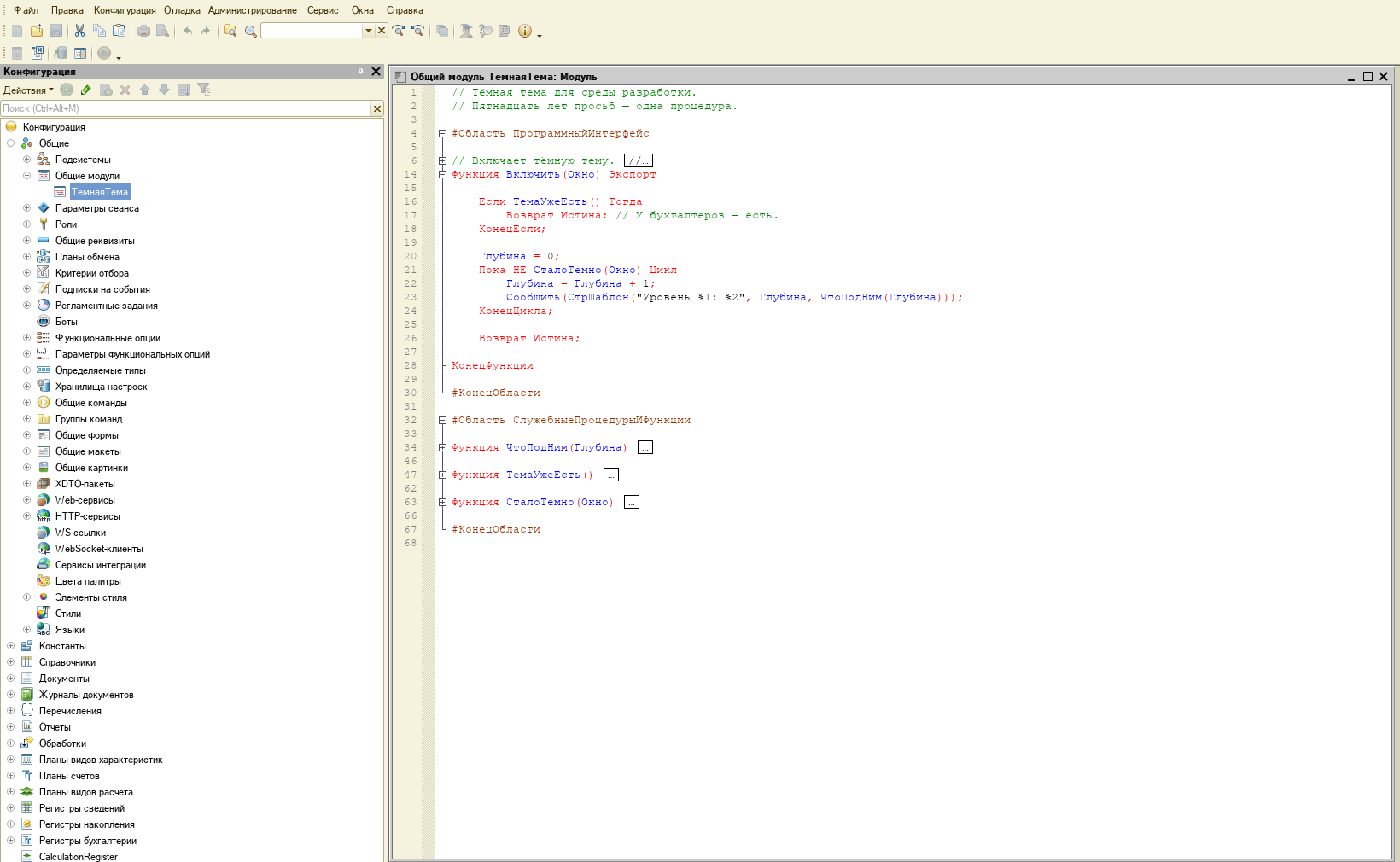This screenshot has height=862, width=1400.
Task: Pin the Конфигурация panel
Action: (x=361, y=72)
